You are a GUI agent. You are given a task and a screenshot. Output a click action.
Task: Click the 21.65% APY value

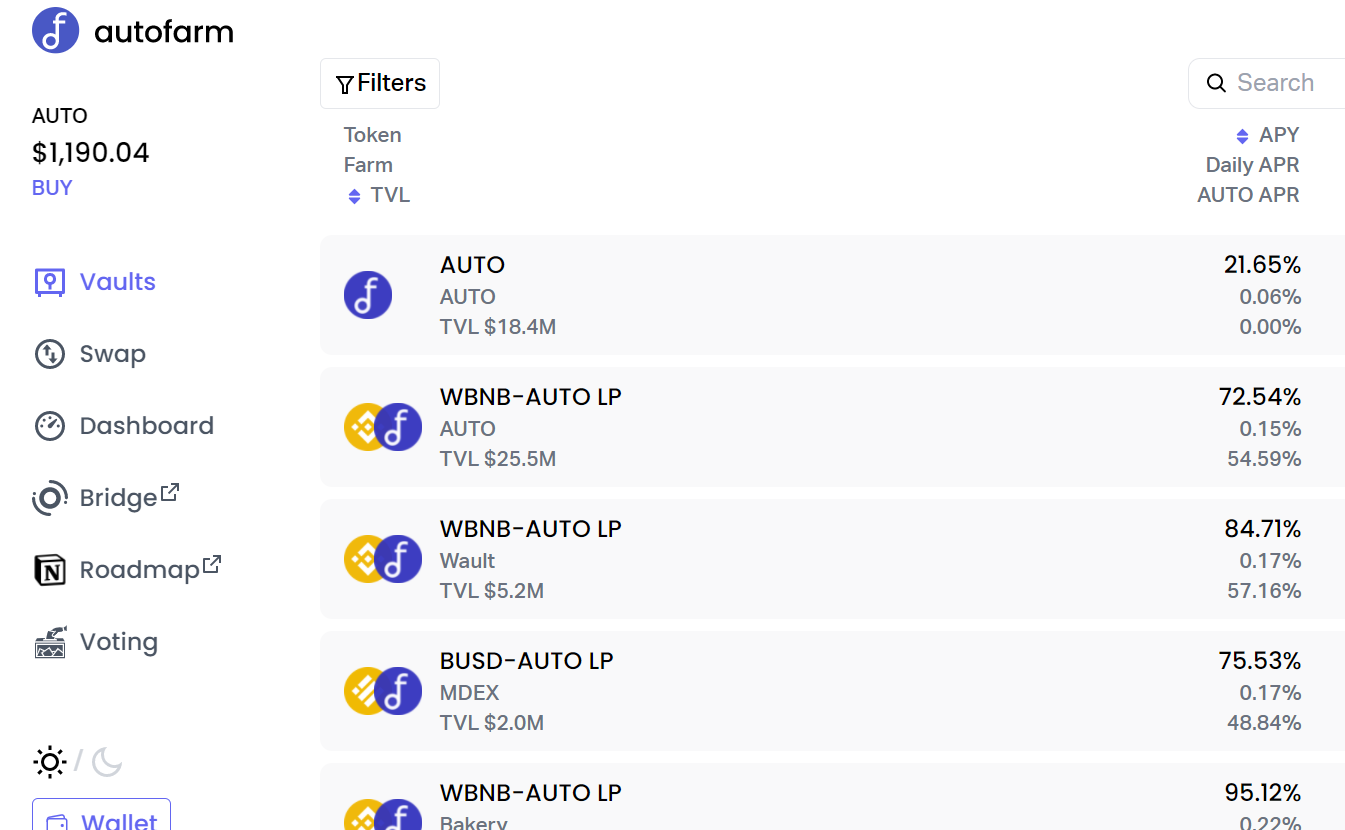(x=1263, y=265)
